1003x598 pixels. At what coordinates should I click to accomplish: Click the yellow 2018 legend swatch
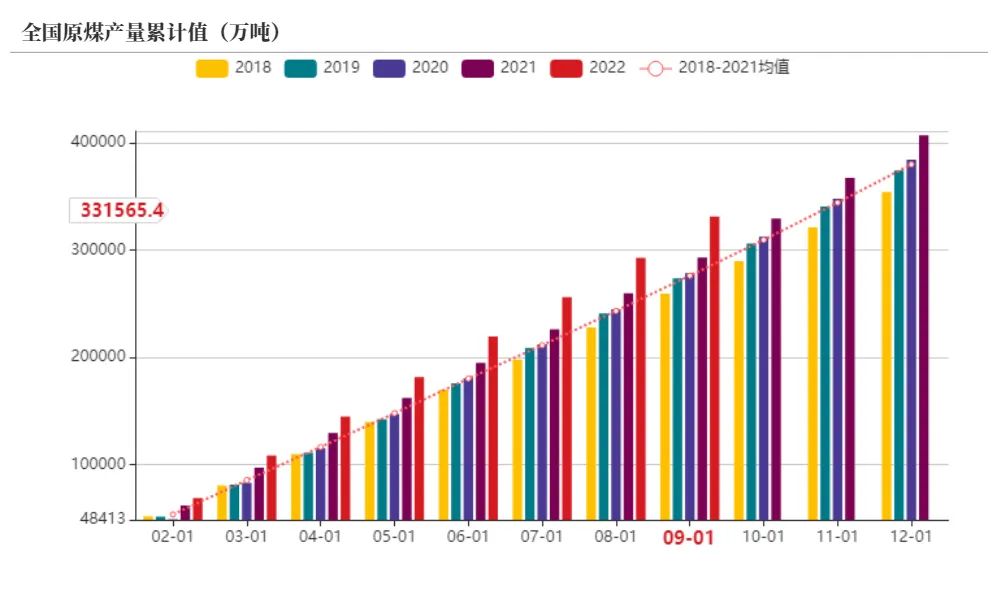click(x=212, y=67)
